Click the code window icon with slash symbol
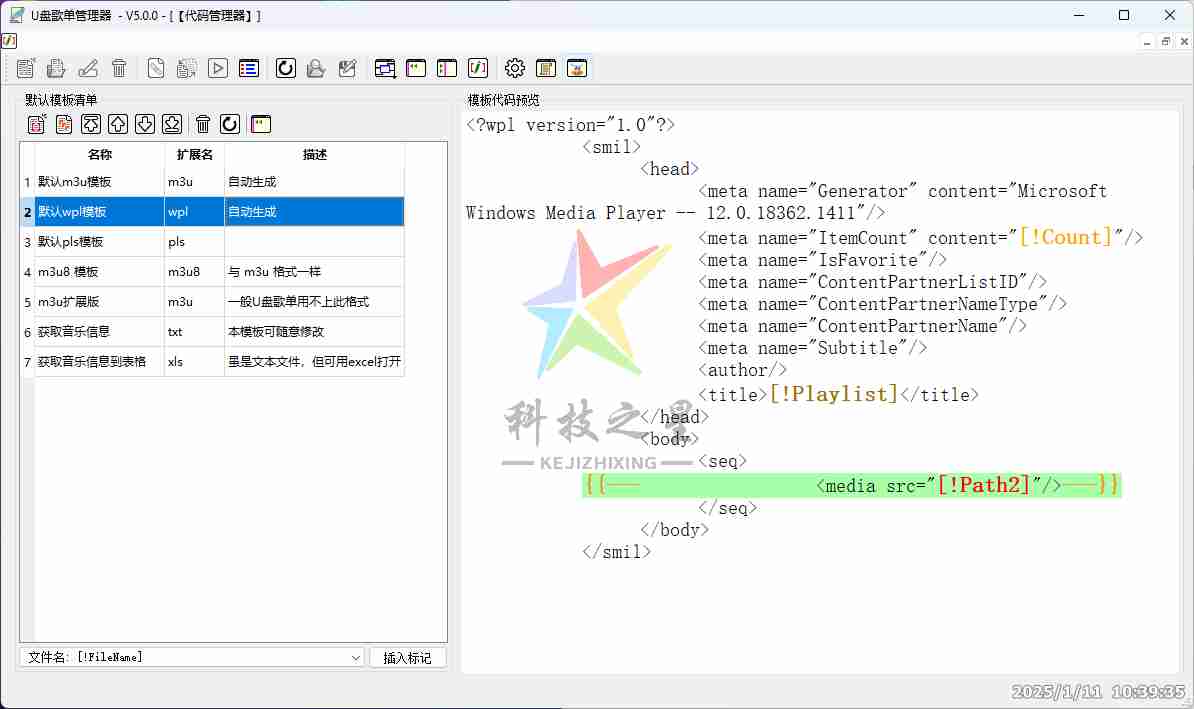The width and height of the screenshot is (1194, 709). (x=478, y=68)
